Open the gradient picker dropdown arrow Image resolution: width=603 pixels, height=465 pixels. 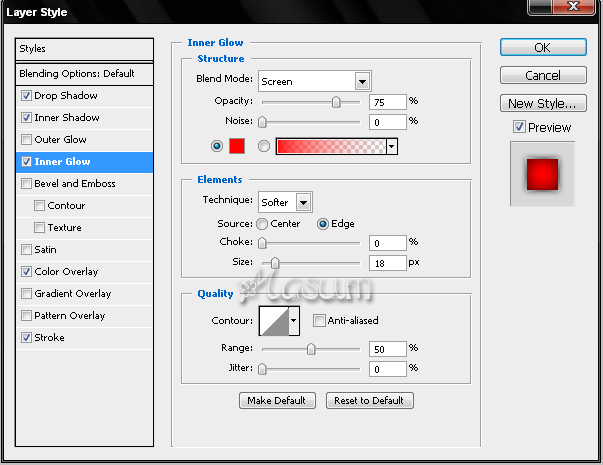(392, 146)
